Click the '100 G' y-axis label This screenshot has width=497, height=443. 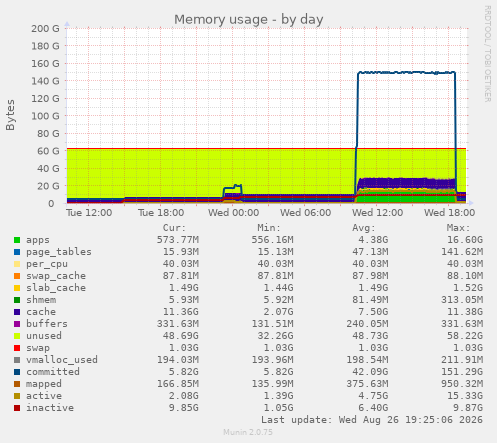click(45, 116)
